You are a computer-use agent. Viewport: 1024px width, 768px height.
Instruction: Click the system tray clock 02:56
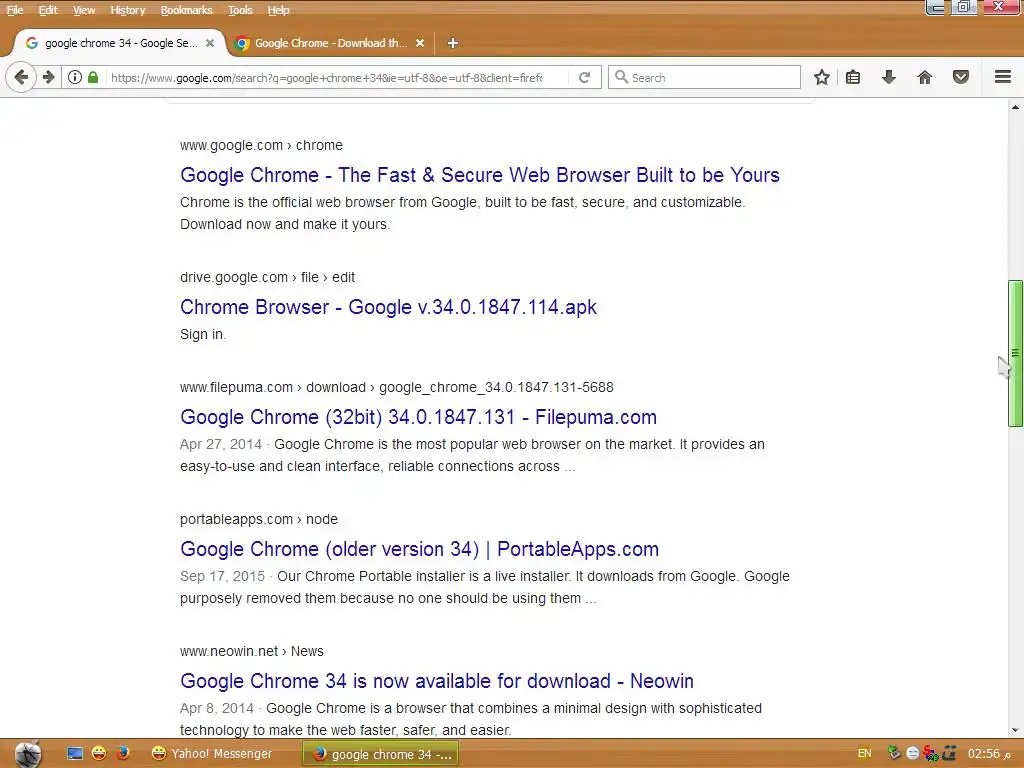(x=989, y=754)
